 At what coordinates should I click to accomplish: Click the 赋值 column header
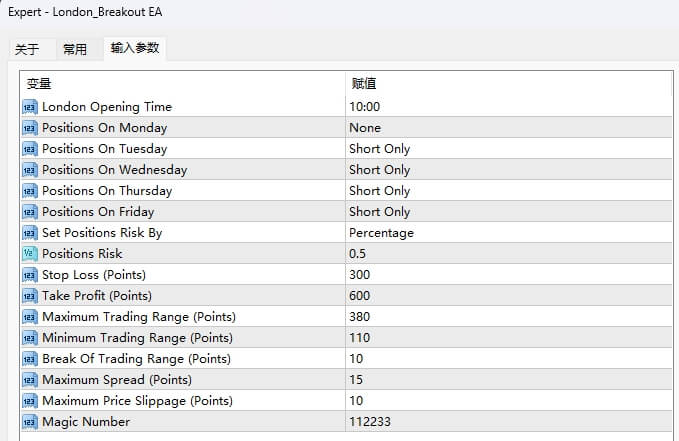point(364,84)
